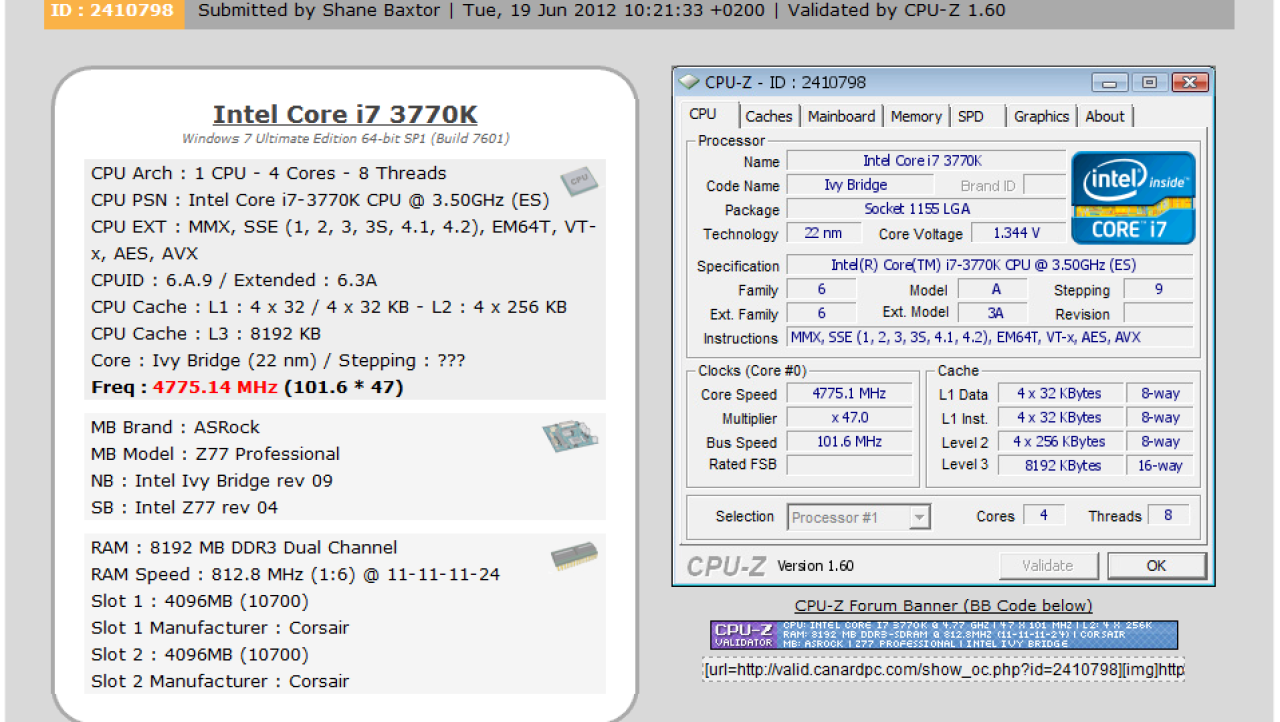Screen dimensions: 1280x722
Task: Click the Package field Socket 1155 LGA
Action: [x=926, y=209]
